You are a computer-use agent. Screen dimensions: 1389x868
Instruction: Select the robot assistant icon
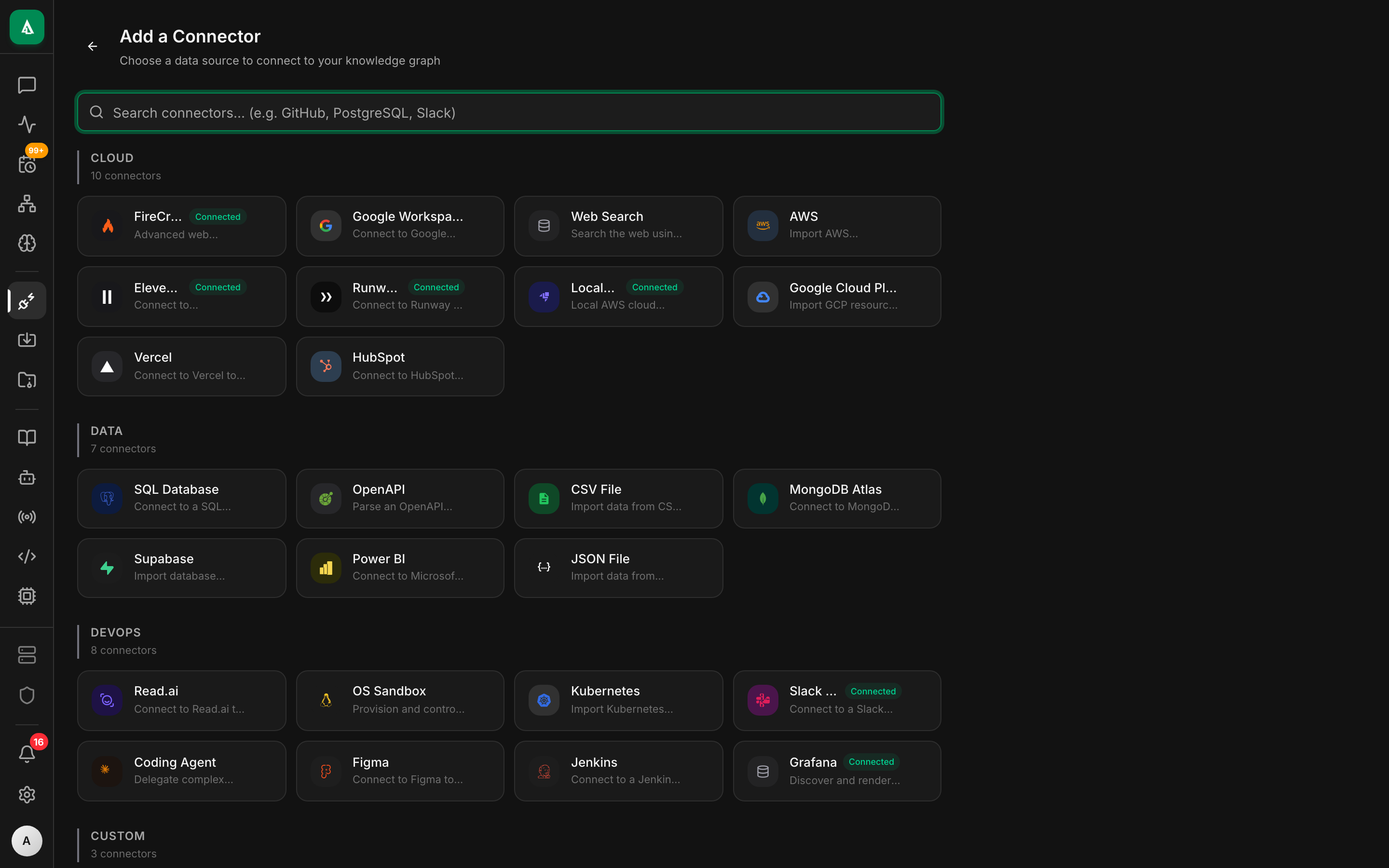pos(27,477)
